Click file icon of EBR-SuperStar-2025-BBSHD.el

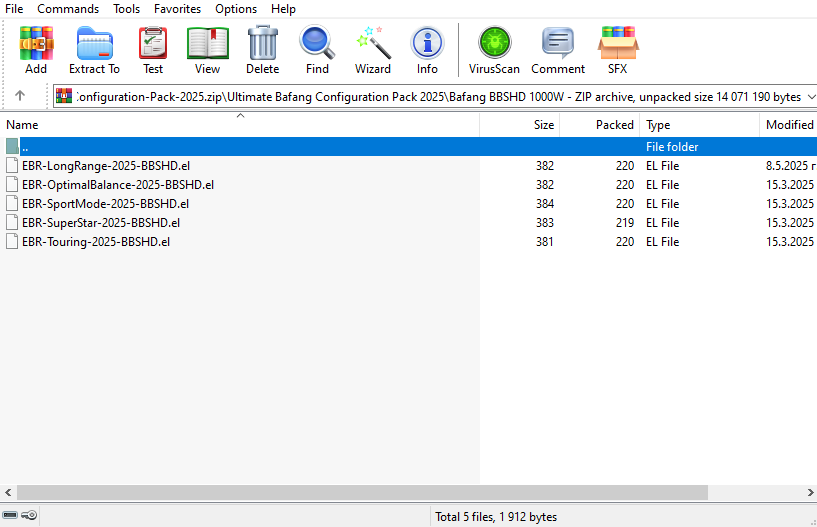tap(12, 223)
